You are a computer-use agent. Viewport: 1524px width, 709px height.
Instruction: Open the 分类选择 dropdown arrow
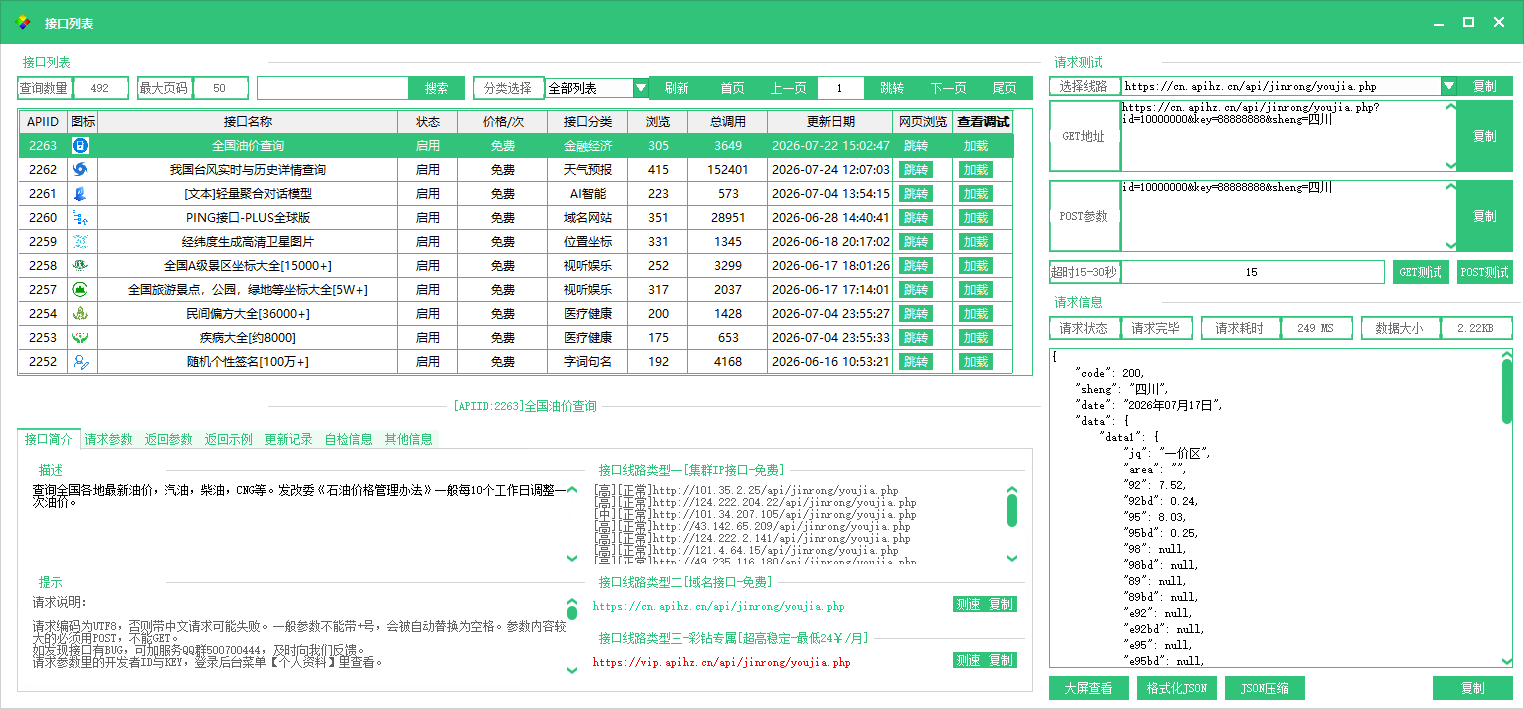[641, 88]
